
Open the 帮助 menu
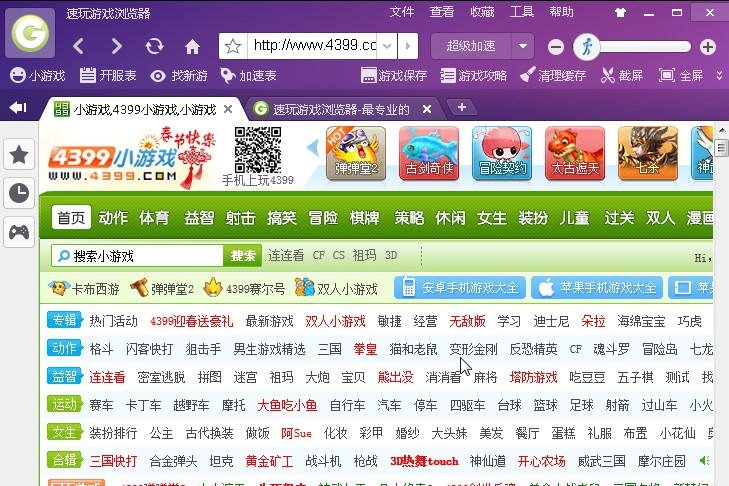pos(561,12)
